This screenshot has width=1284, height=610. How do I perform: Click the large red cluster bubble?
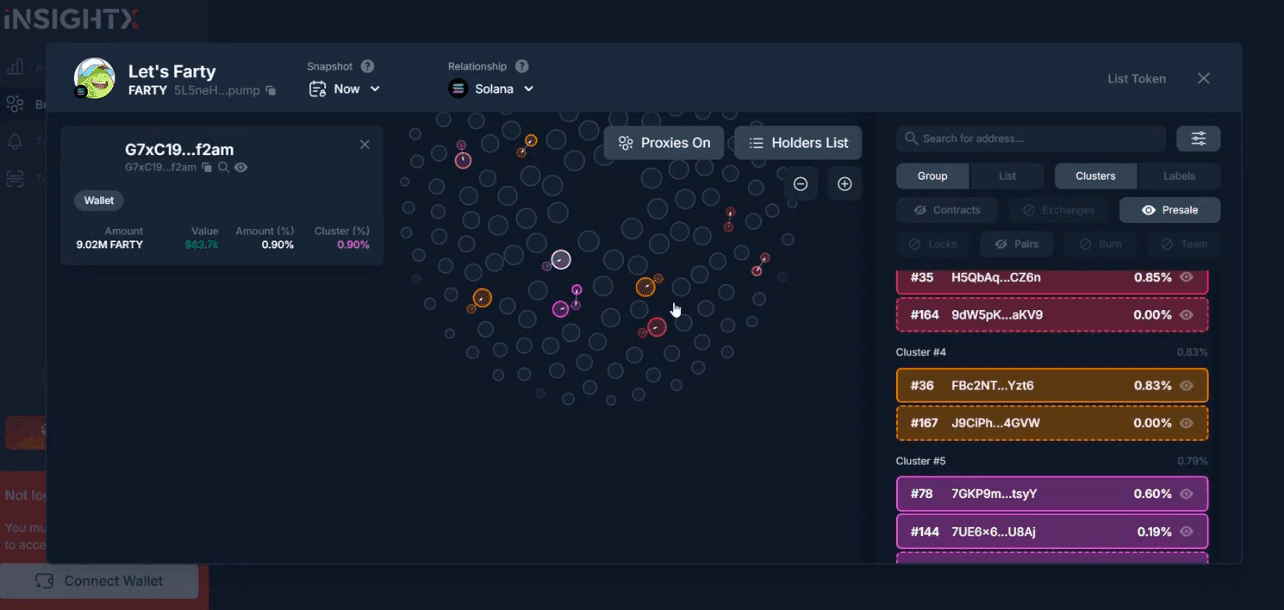coord(657,327)
